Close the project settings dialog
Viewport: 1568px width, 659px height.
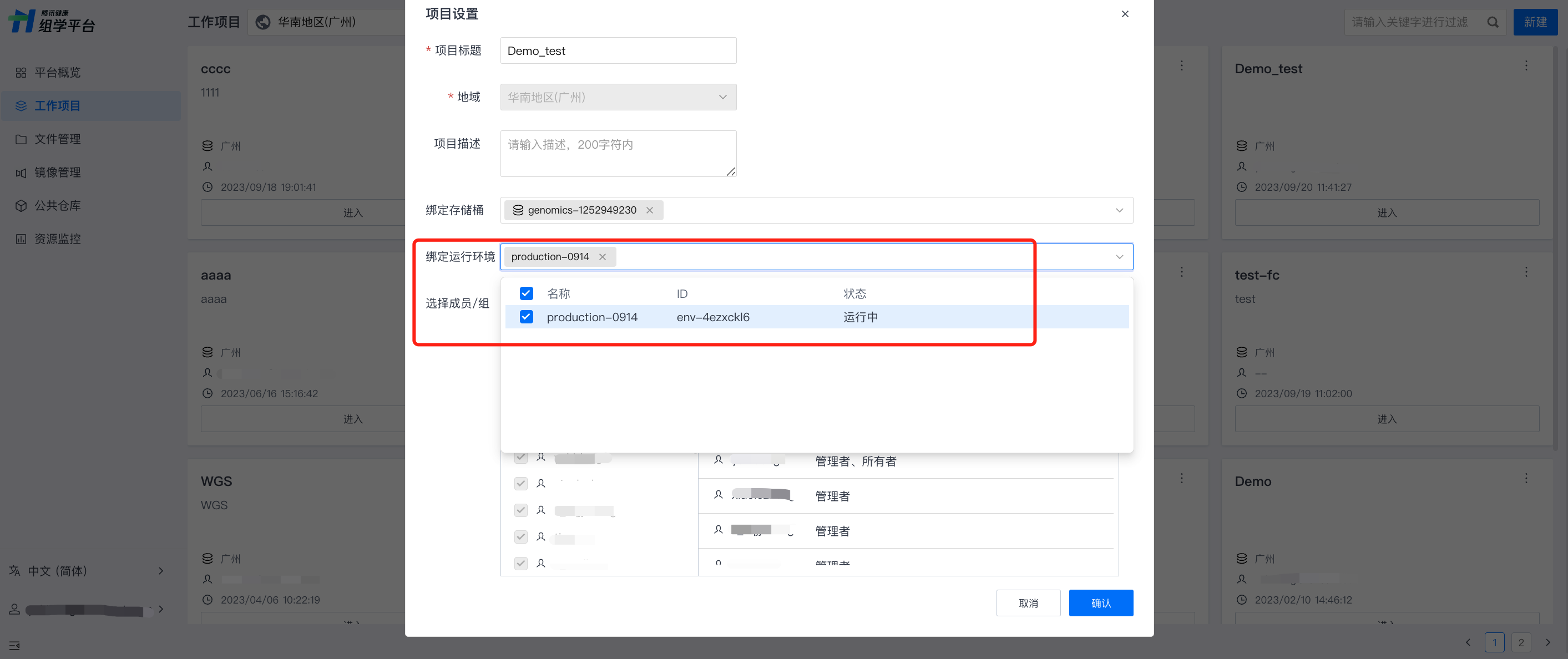tap(1124, 14)
